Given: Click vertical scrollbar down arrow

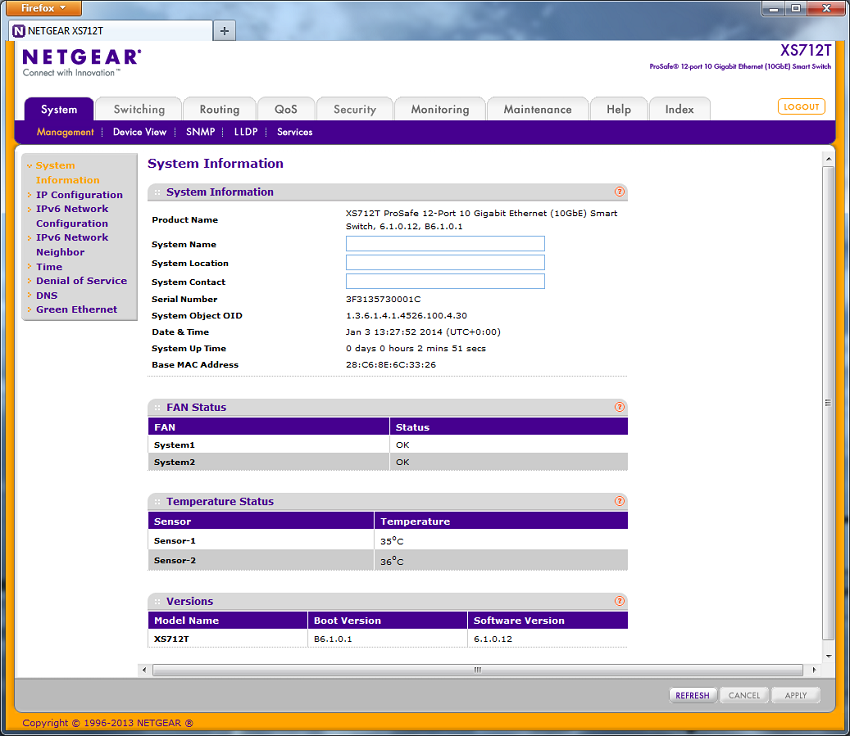Looking at the screenshot, I should tap(828, 656).
